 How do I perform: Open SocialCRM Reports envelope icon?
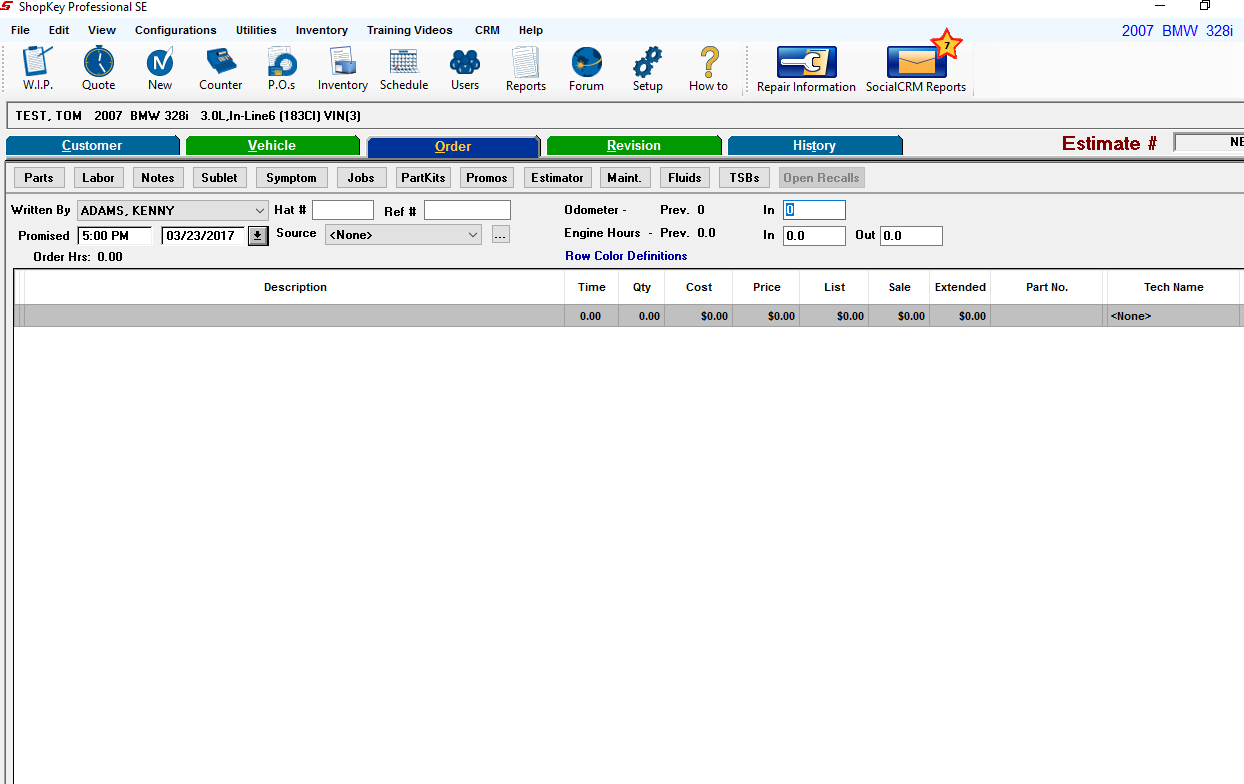tap(916, 70)
